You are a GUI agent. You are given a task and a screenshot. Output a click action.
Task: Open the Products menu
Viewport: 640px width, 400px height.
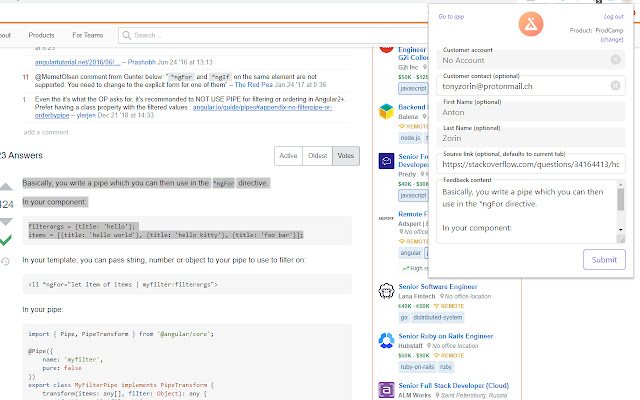pos(41,35)
